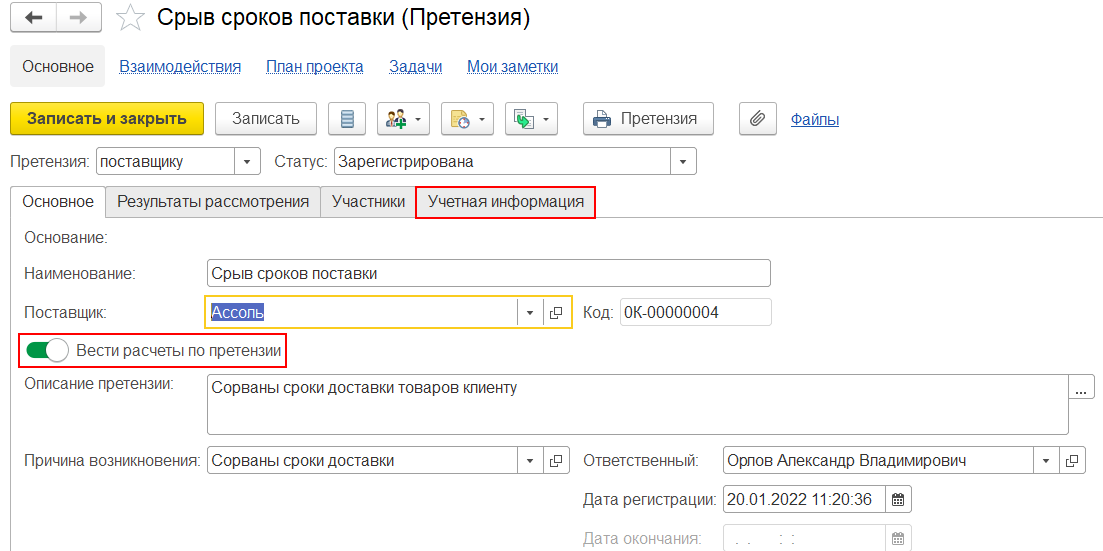Open the Ответственный person card via open icon
Viewport: 1103px width, 551px height.
(x=1072, y=461)
